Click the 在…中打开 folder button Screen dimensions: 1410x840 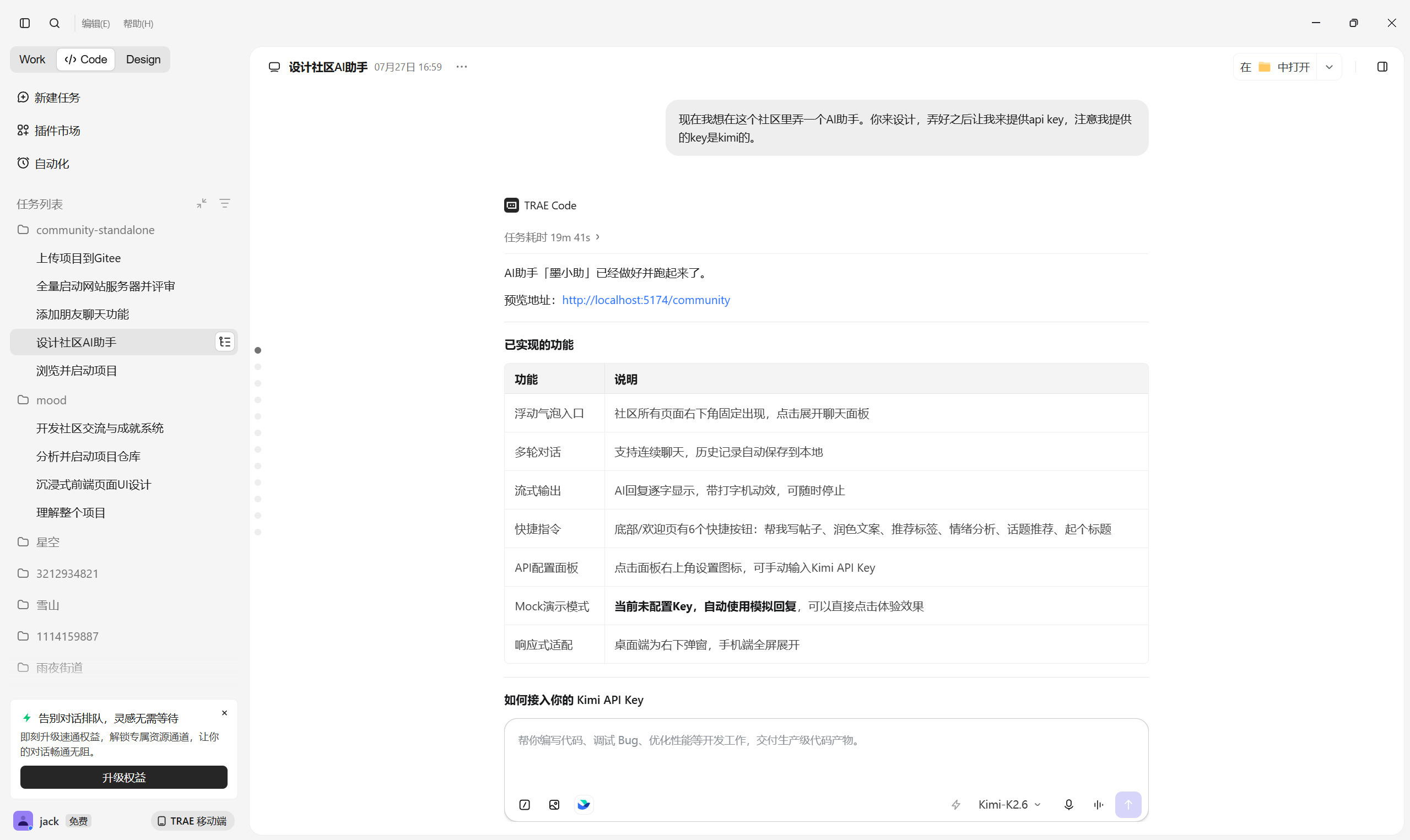tap(1274, 67)
